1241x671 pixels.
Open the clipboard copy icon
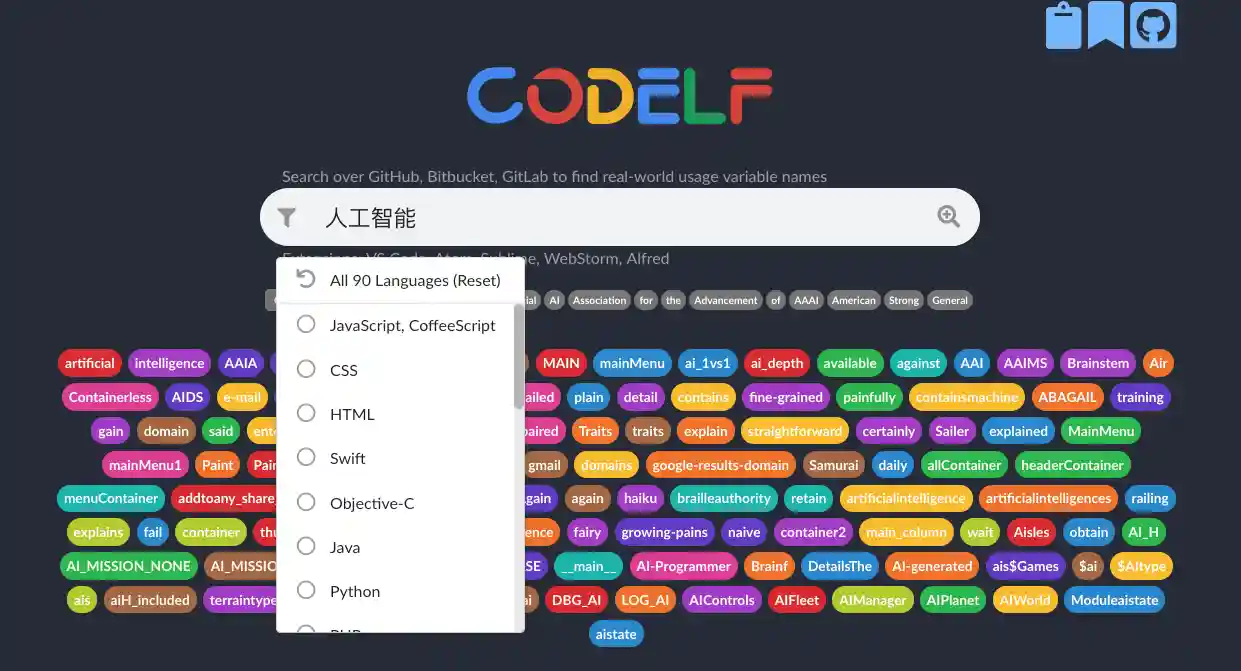pyautogui.click(x=1064, y=25)
